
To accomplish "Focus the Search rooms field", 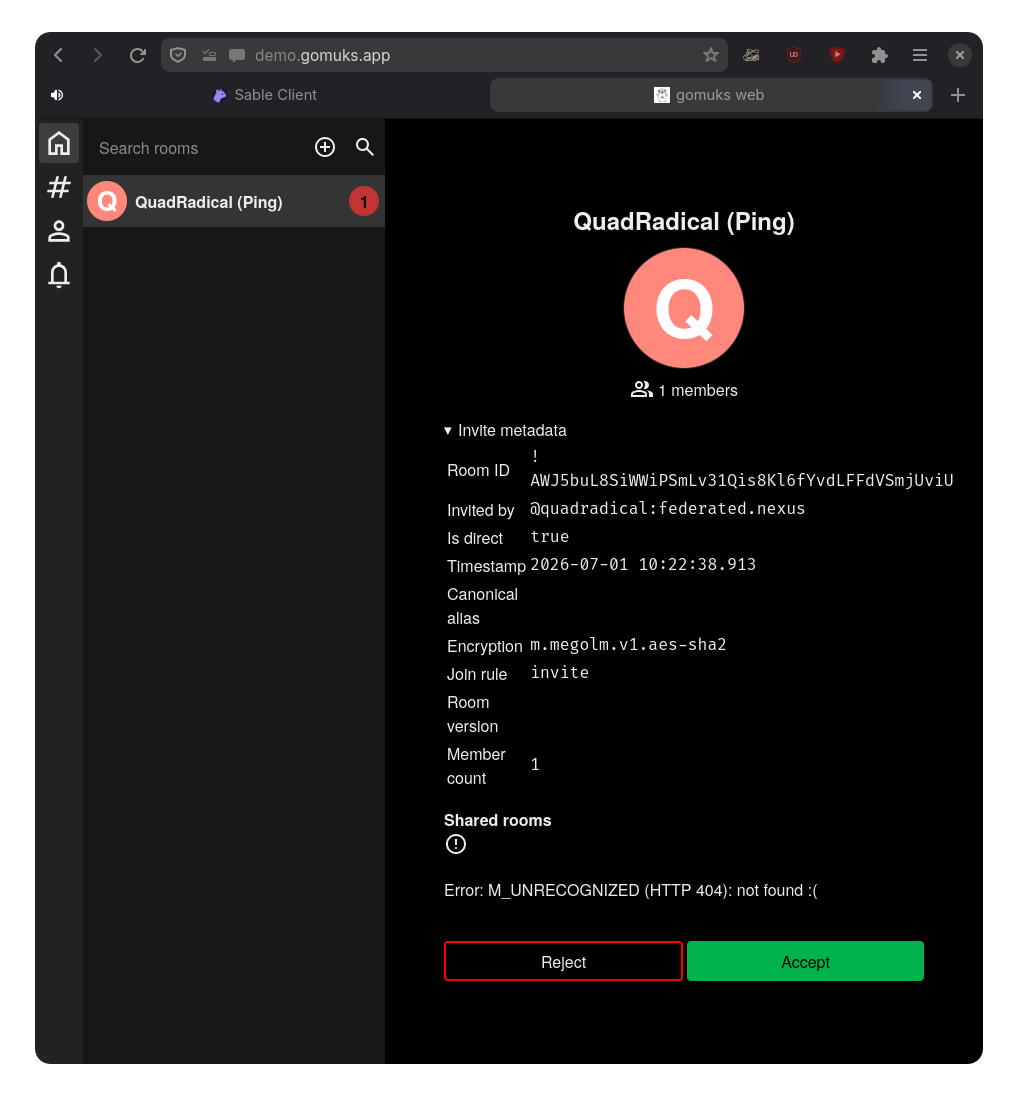I will coord(199,148).
